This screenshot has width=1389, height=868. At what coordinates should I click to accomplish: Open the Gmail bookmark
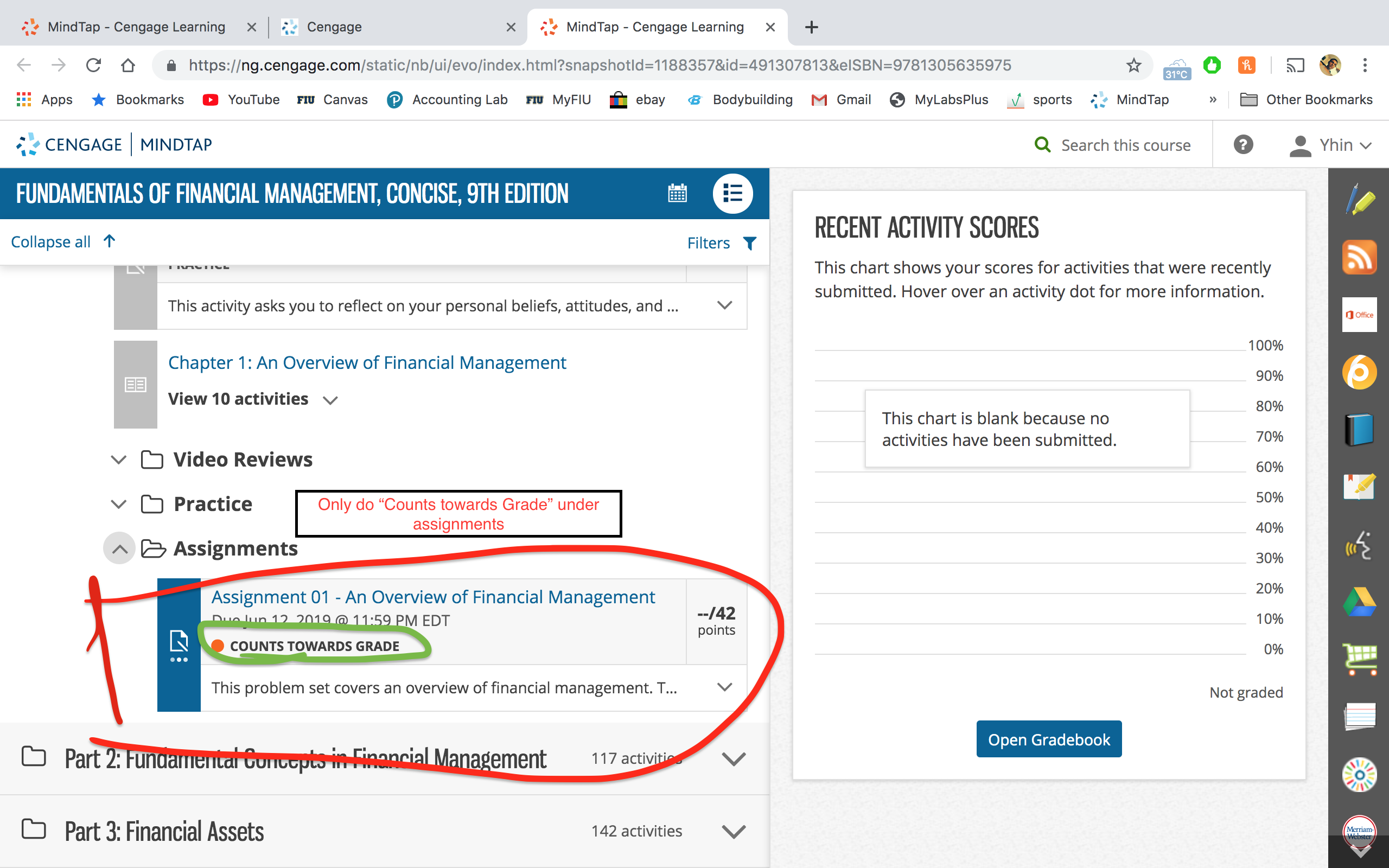pyautogui.click(x=841, y=100)
